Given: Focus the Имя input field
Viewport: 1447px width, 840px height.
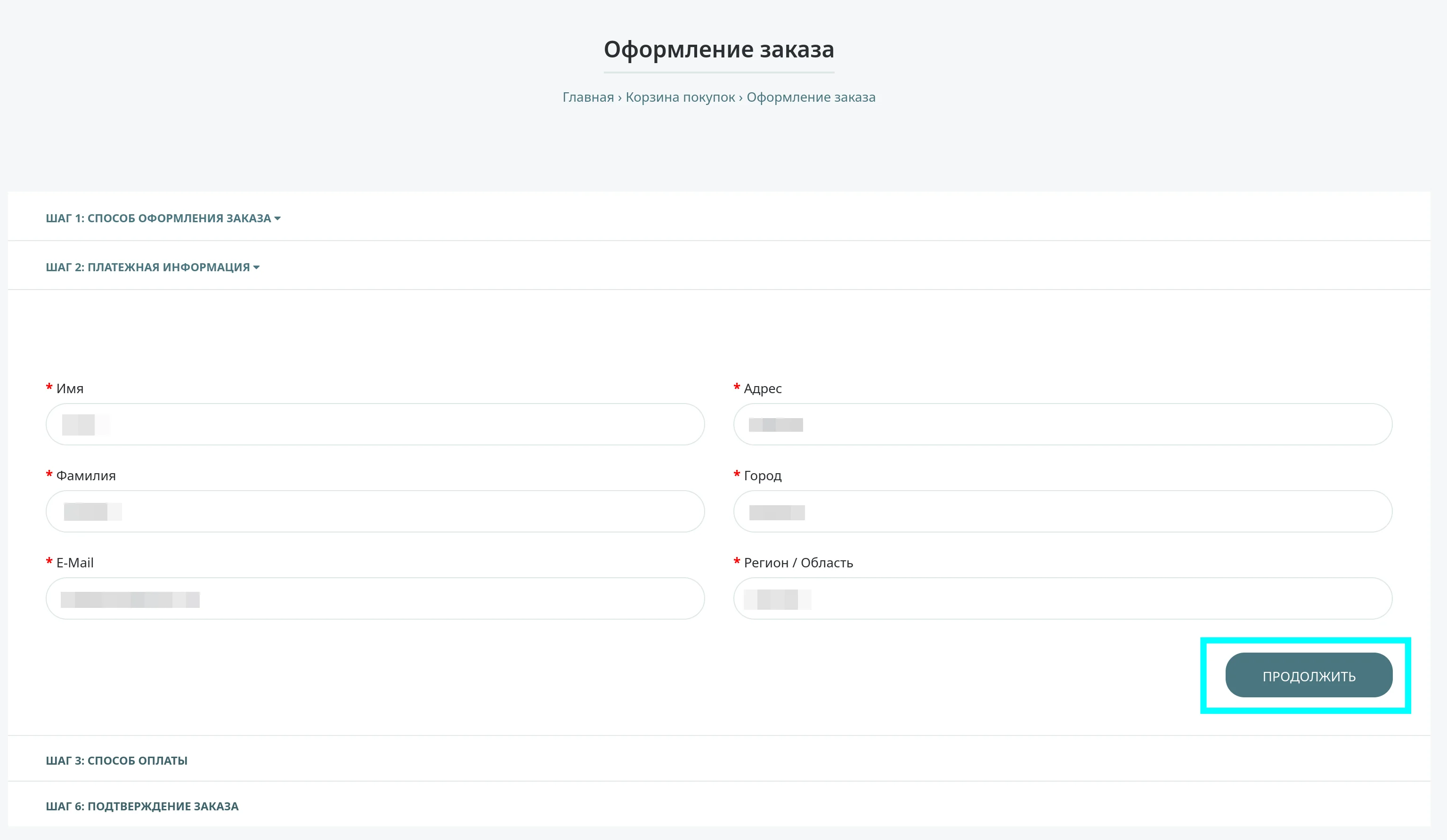Looking at the screenshot, I should 374,424.
